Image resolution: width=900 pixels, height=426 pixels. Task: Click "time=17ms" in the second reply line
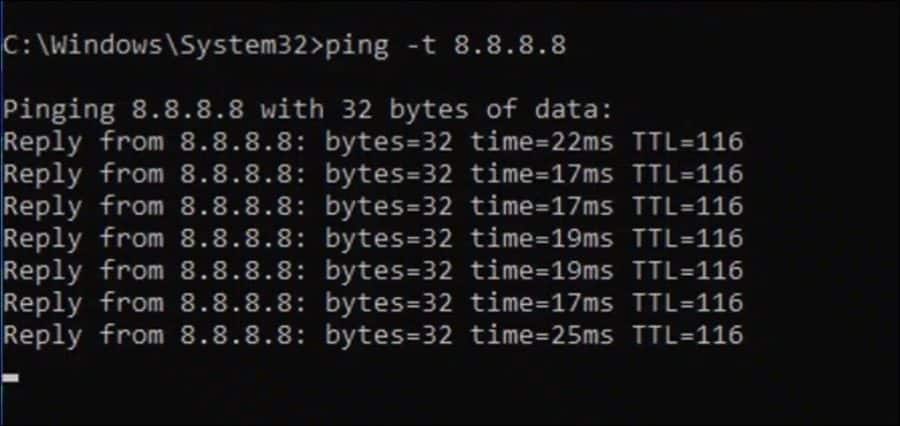(541, 174)
